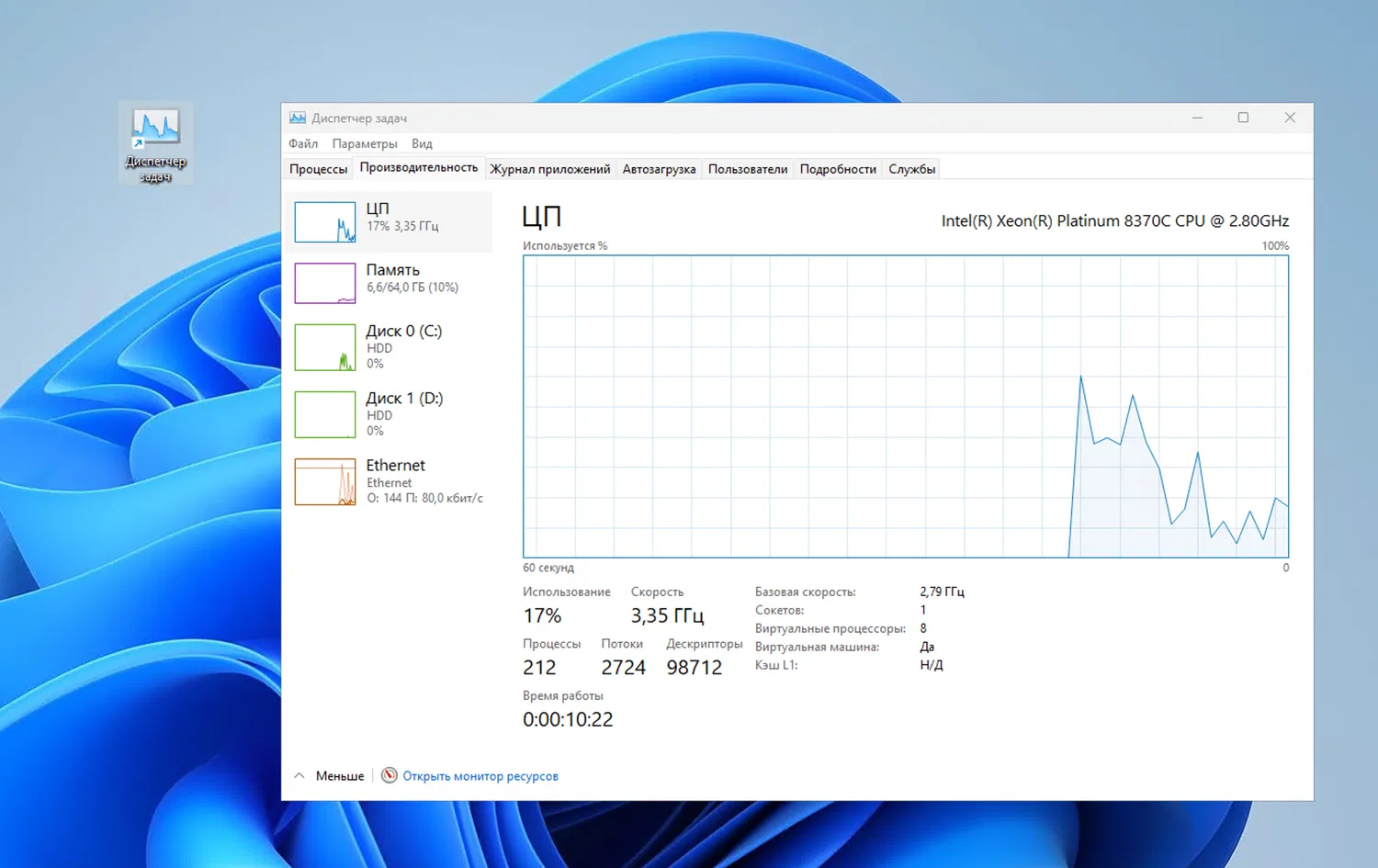Switch to the Производительность tab

point(419,167)
